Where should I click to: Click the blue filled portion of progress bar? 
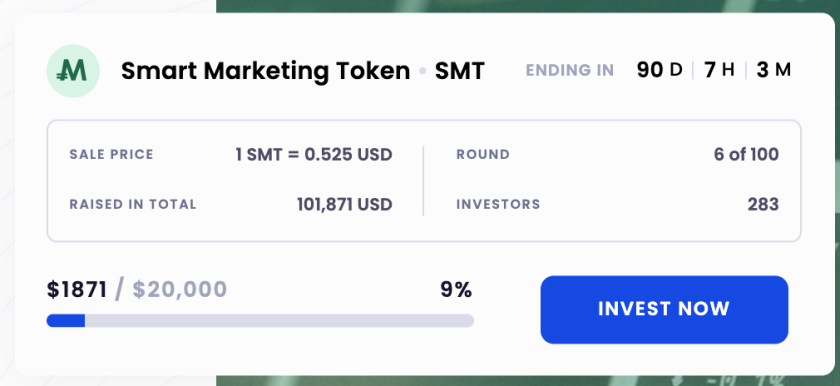[66, 321]
